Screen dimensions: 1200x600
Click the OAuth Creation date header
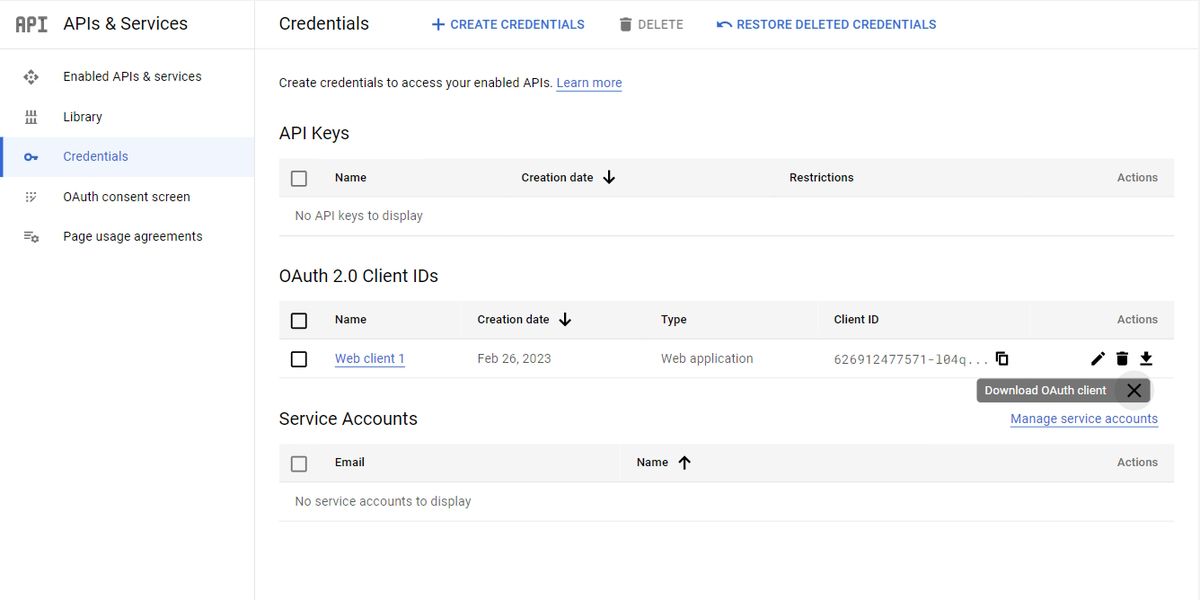(513, 320)
